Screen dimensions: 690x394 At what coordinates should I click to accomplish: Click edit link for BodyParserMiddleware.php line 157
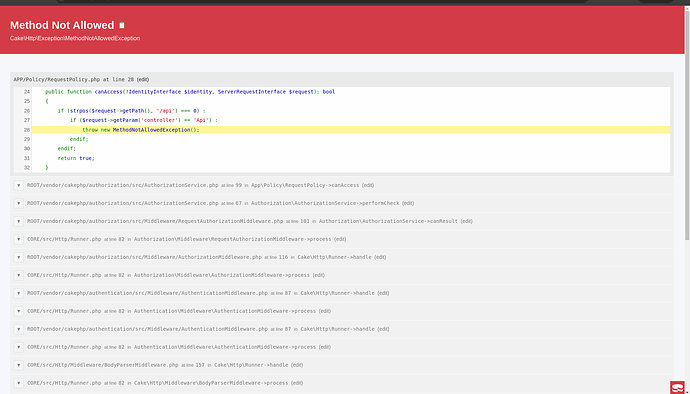coord(297,365)
